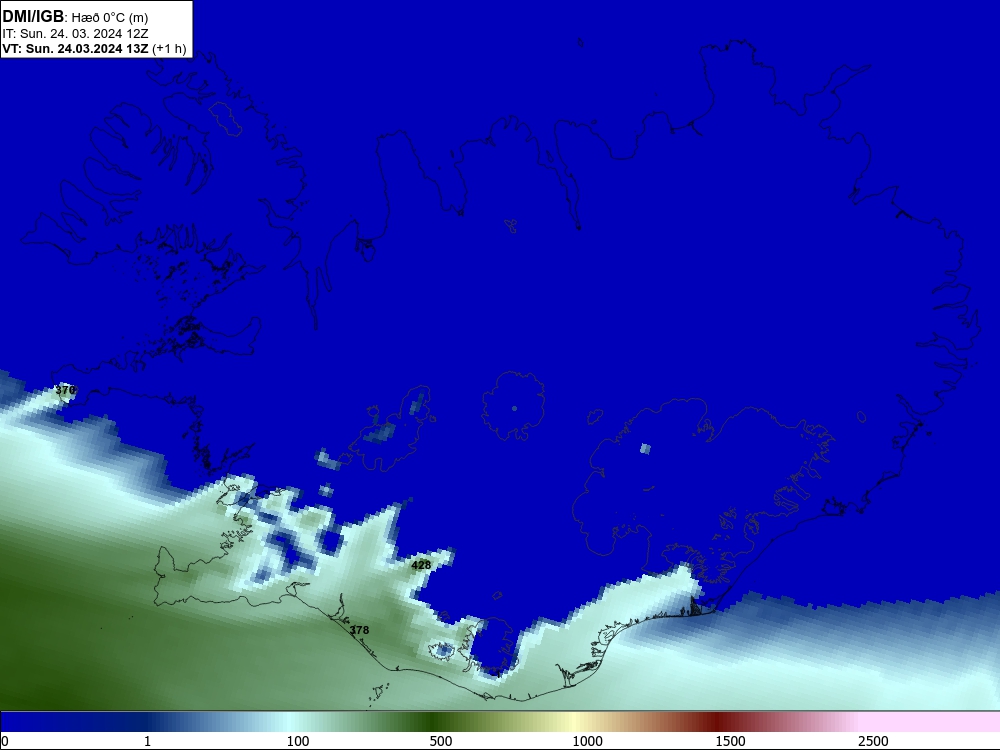Image resolution: width=1000 pixels, height=750 pixels.
Task: Click the 1000 label on color scale
Action: click(x=587, y=741)
